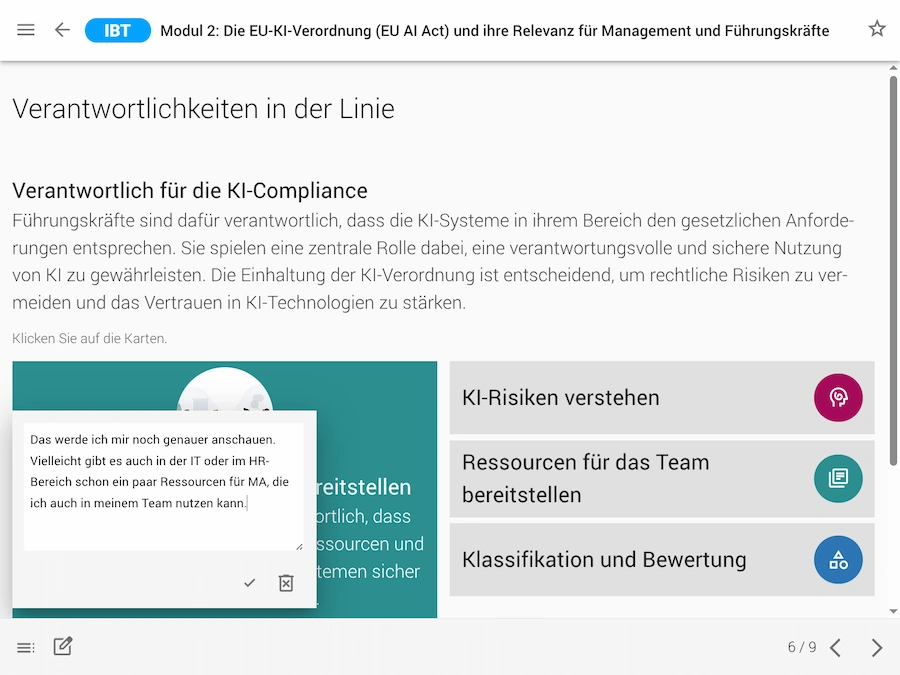Click the magenta head icon for KI-Risiken

click(x=838, y=397)
